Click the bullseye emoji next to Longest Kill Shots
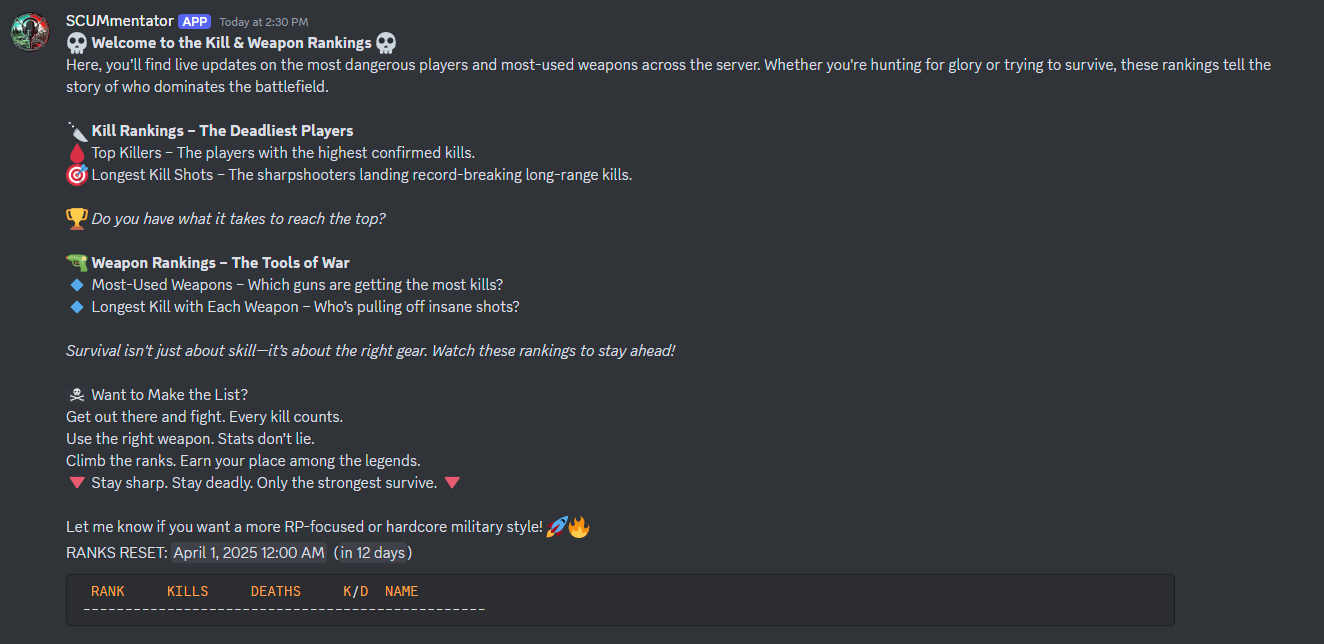1324x644 pixels. coord(75,174)
